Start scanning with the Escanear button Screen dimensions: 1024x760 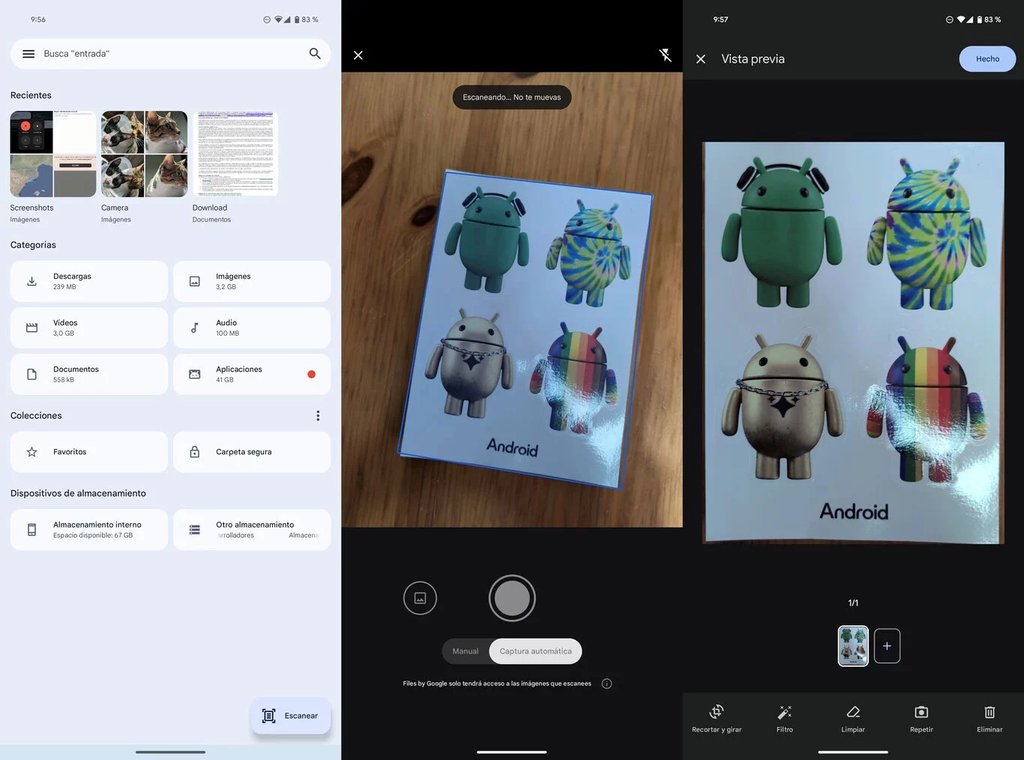coord(291,715)
